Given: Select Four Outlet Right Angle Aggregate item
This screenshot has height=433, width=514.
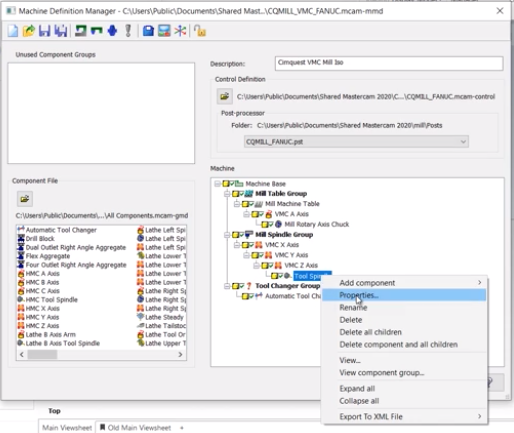Looking at the screenshot, I should 72,265.
